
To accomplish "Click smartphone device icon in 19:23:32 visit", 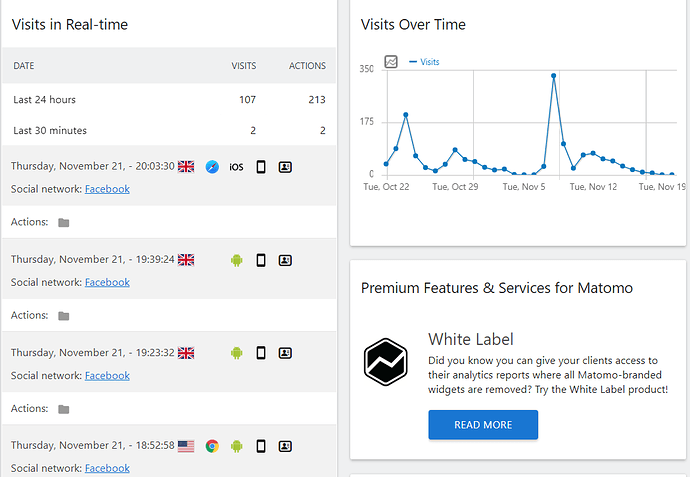I will (x=261, y=353).
